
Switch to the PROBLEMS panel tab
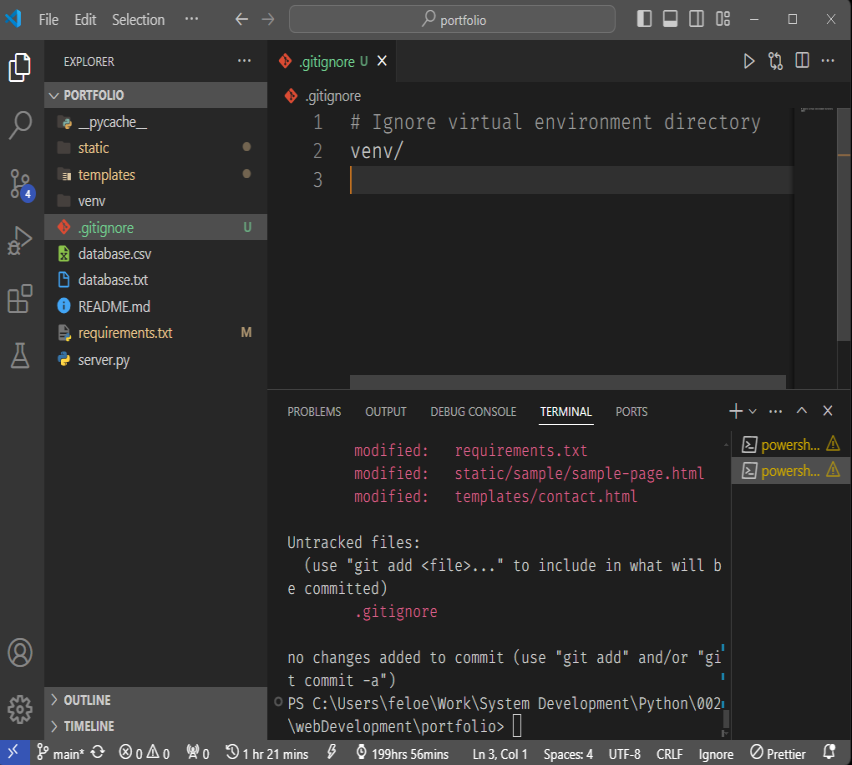click(314, 411)
